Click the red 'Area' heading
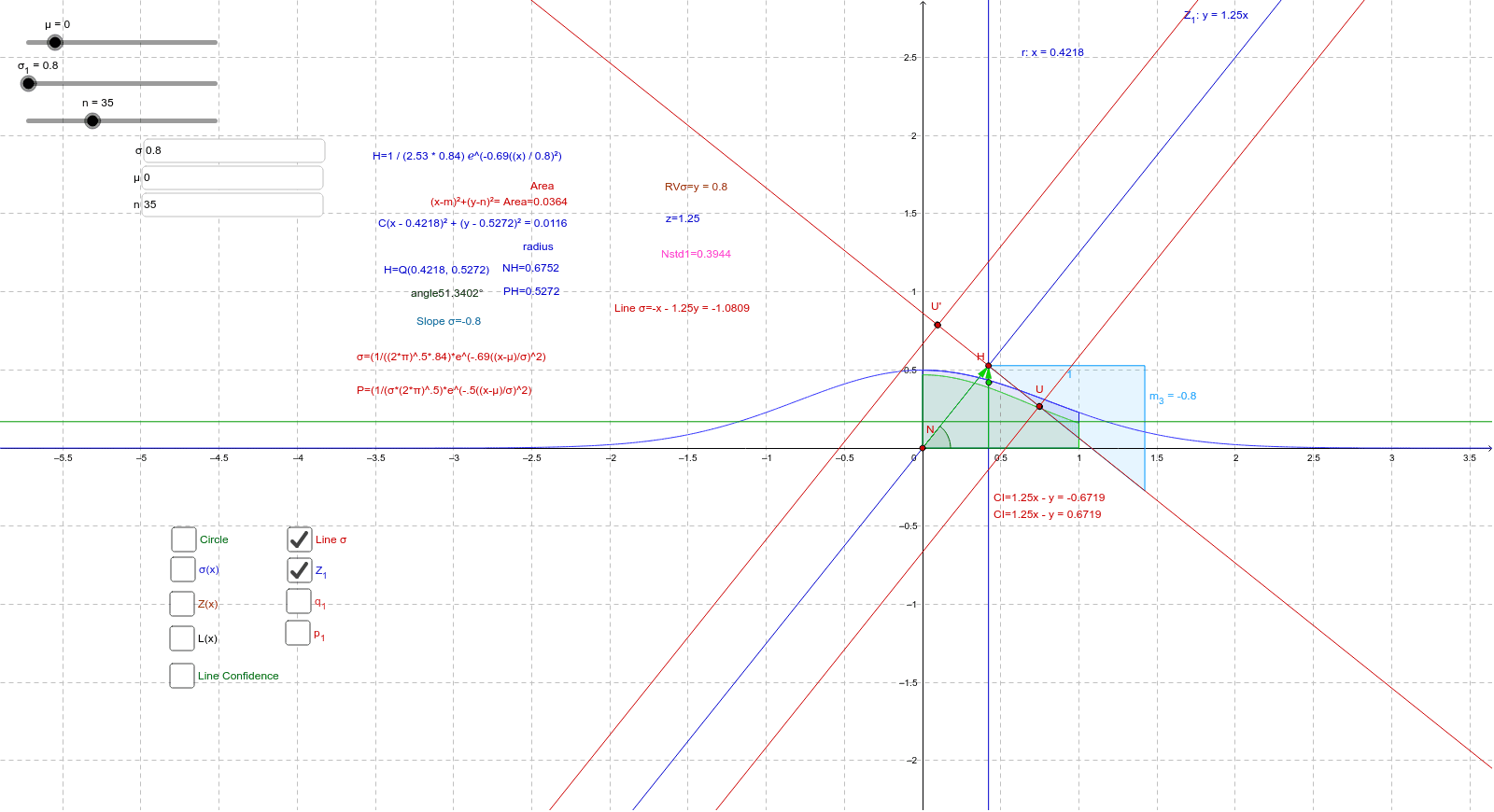The width and height of the screenshot is (1494, 812). coord(542,186)
